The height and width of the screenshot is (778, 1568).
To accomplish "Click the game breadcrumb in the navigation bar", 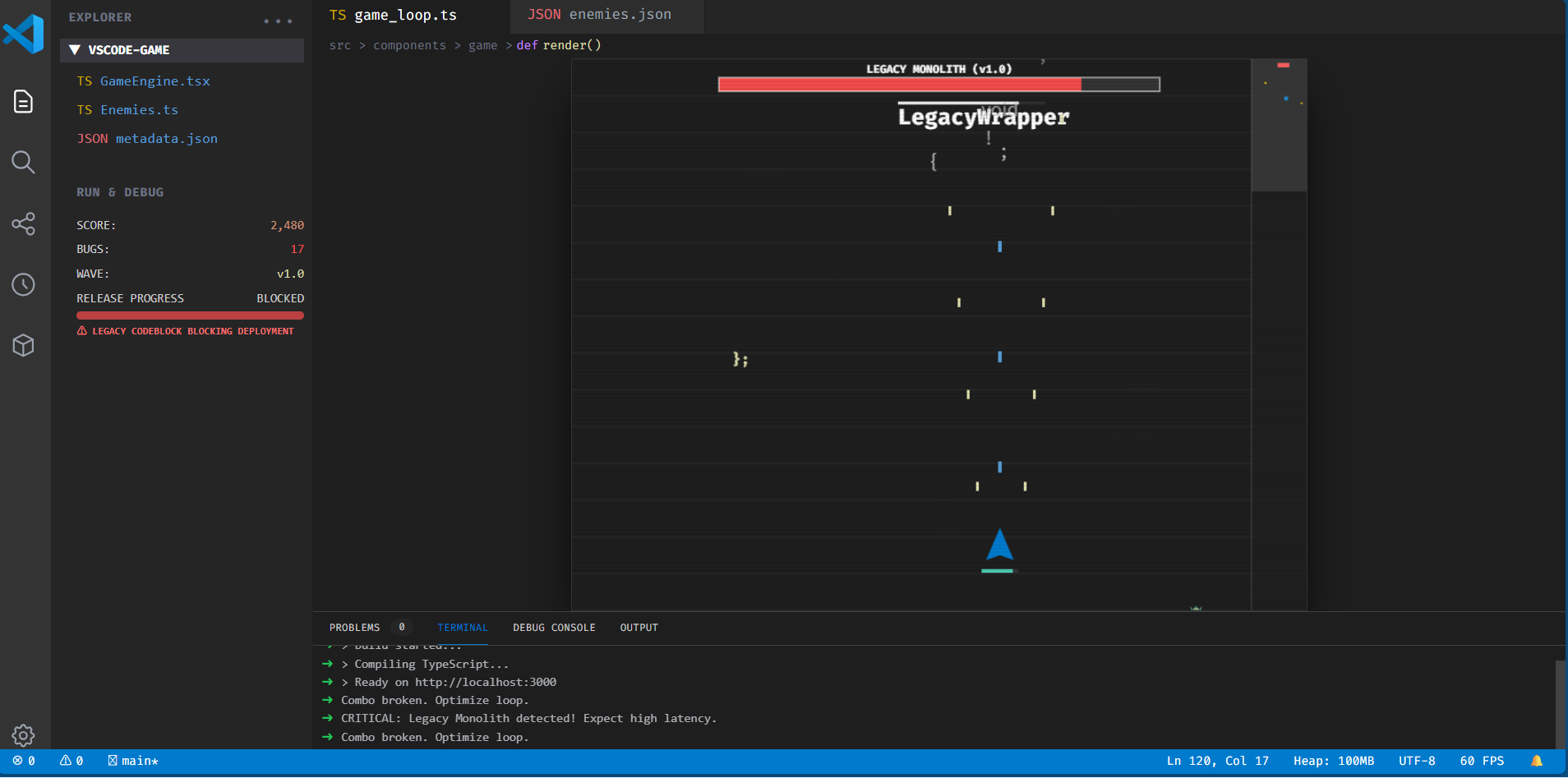I will [x=482, y=45].
